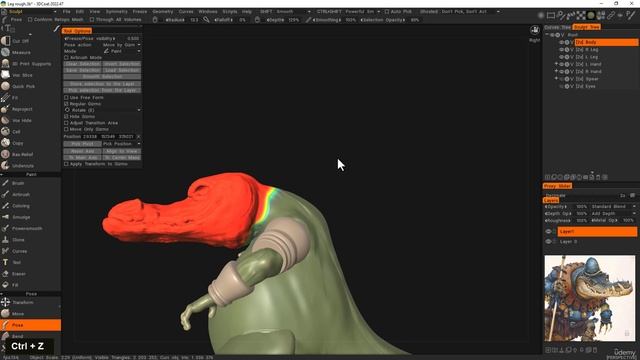Open the Rotate gizmo dropdown

(102, 110)
